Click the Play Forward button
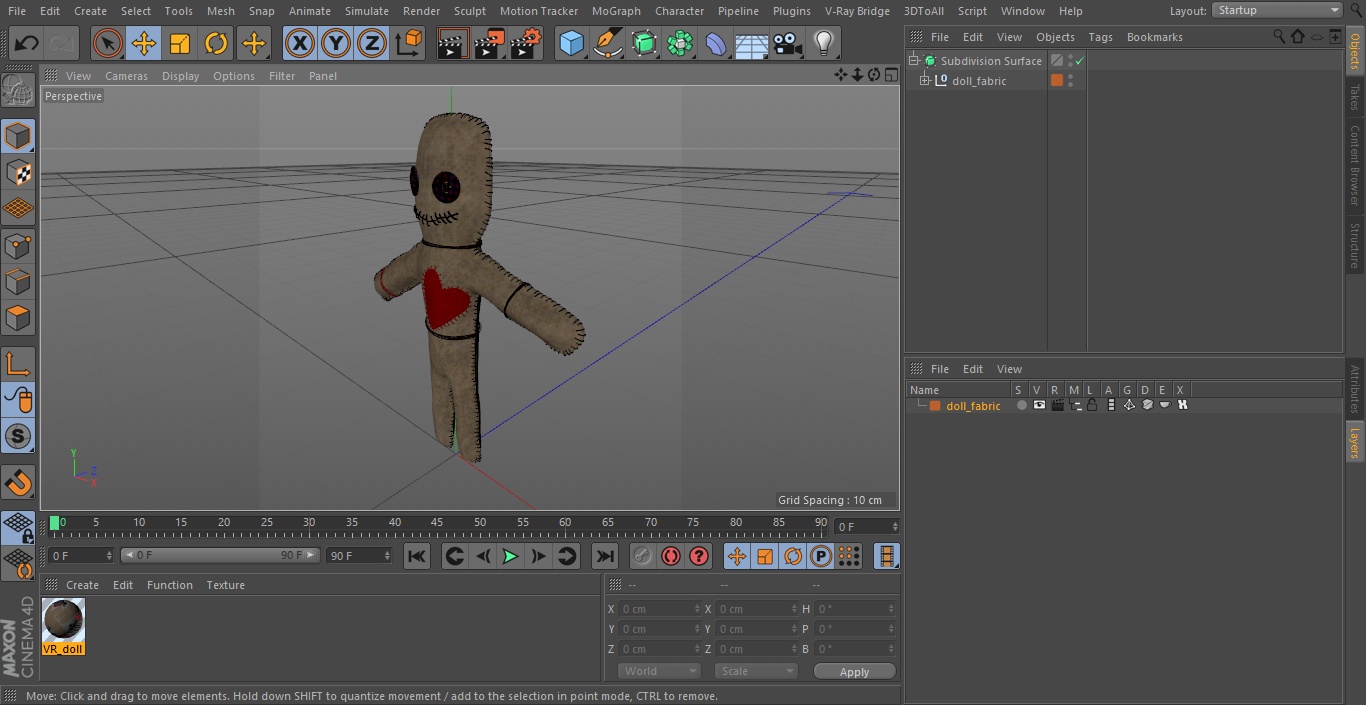This screenshot has height=705, width=1366. click(510, 556)
